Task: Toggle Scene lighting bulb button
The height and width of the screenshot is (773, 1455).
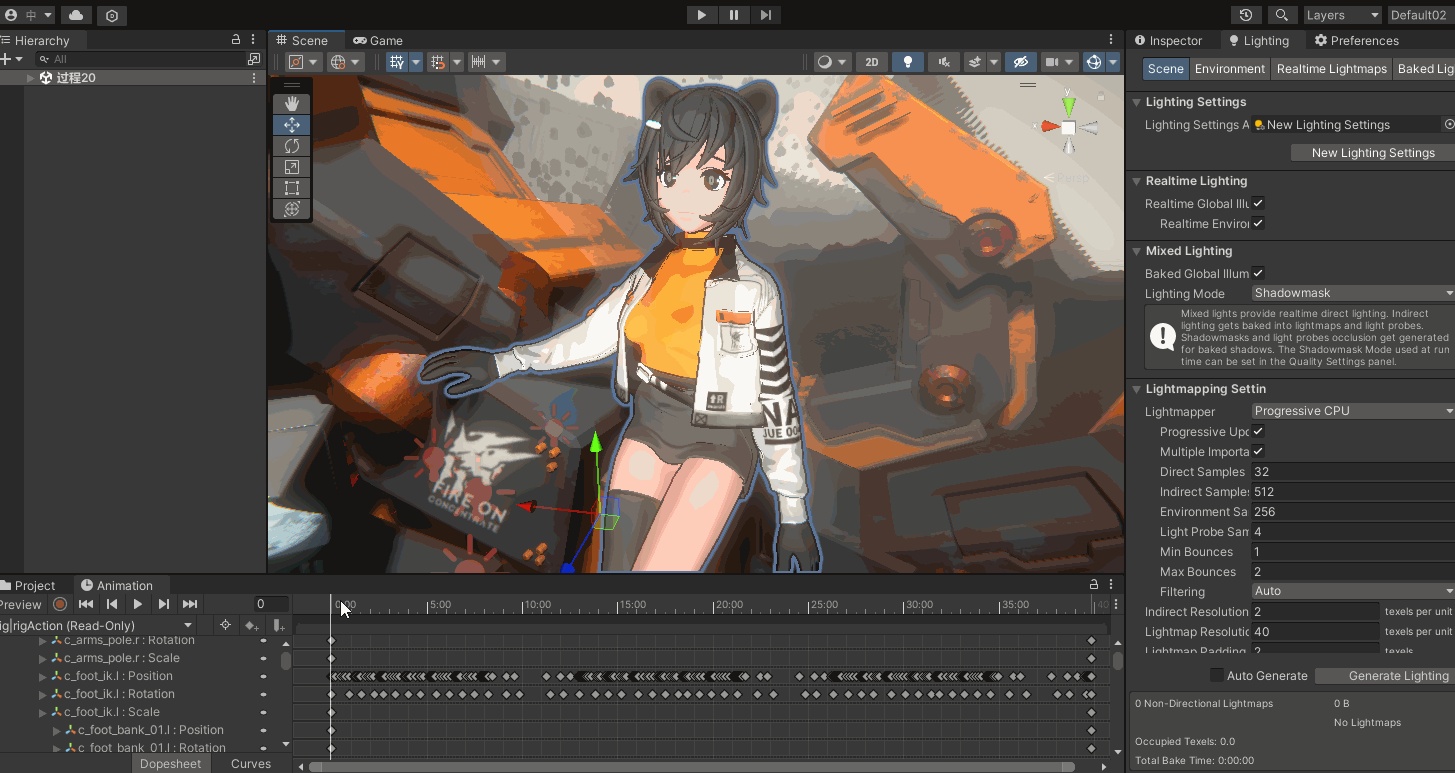Action: 907,62
